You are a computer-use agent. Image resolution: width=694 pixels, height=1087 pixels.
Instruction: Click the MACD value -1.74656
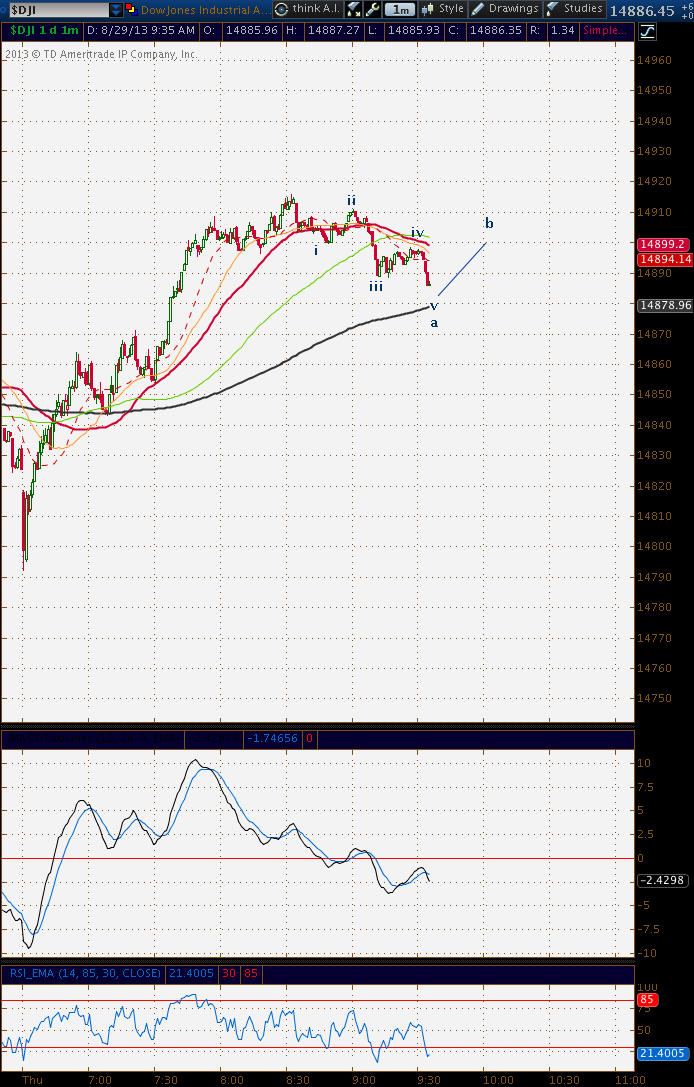(275, 738)
